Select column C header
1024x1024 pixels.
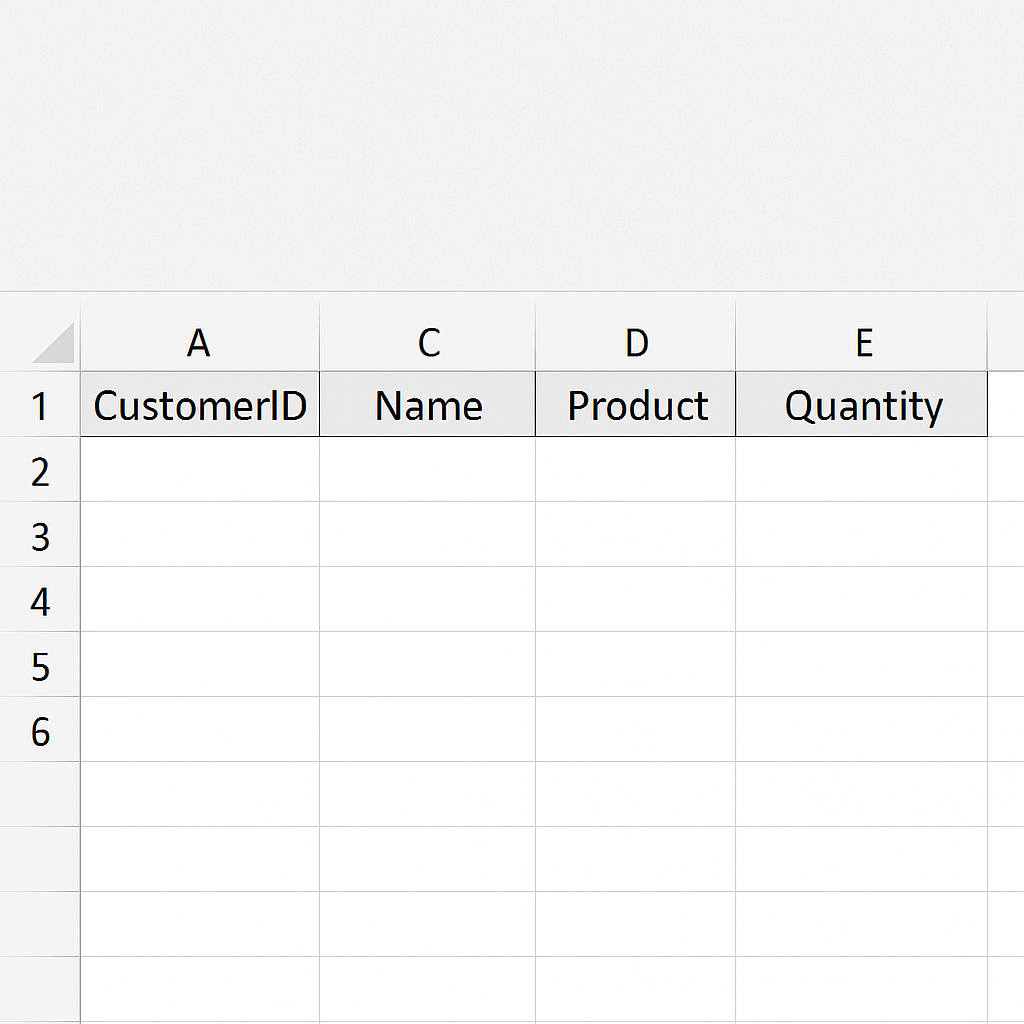tap(428, 337)
